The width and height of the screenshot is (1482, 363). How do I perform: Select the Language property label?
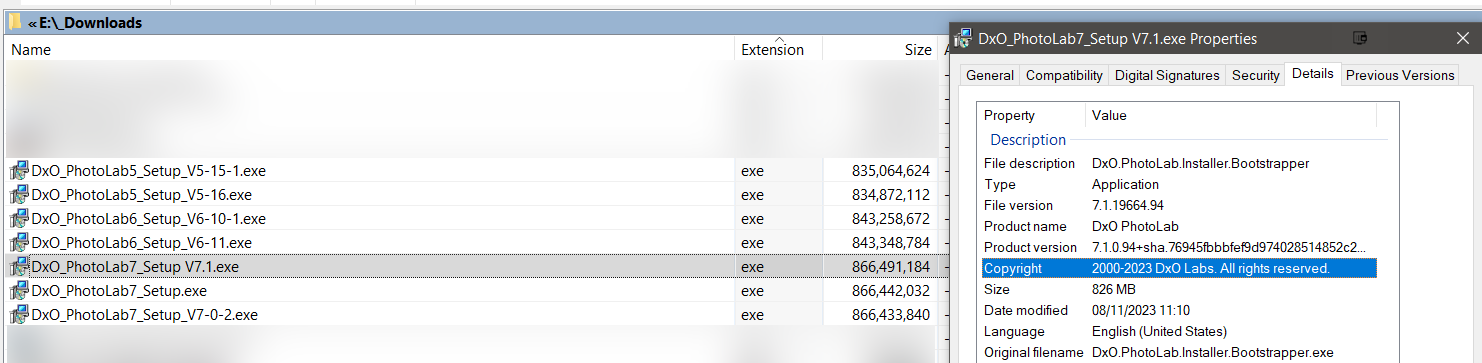click(x=1014, y=331)
